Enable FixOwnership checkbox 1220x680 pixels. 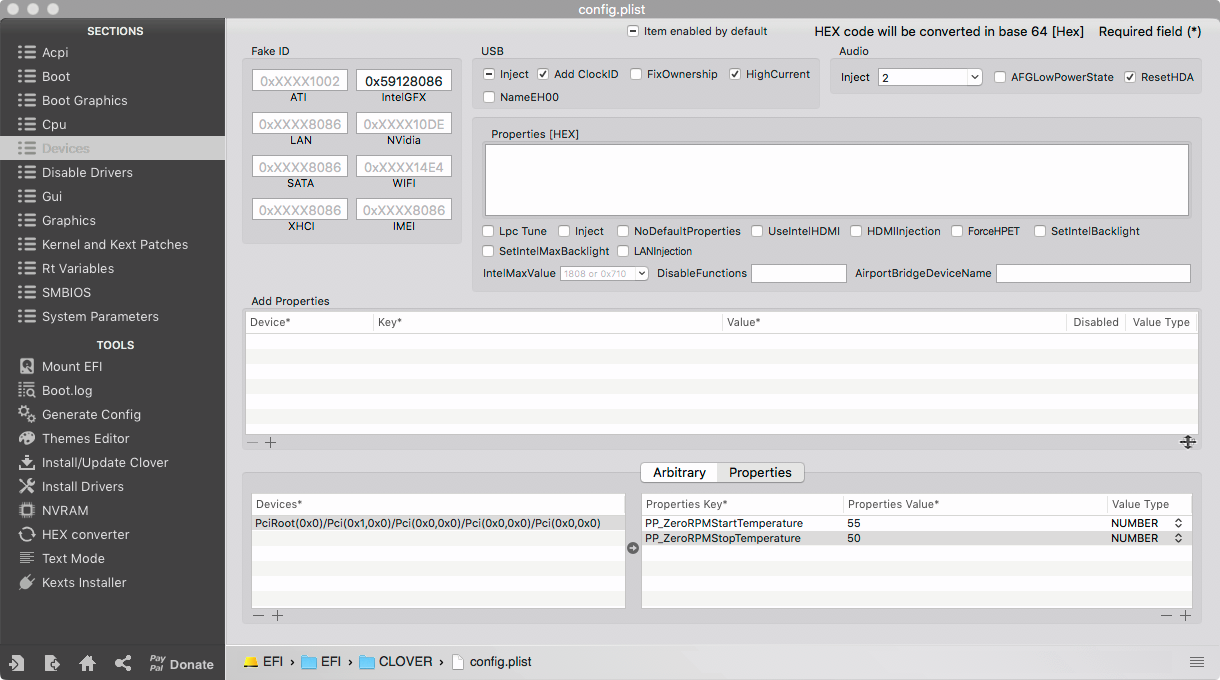click(x=636, y=75)
